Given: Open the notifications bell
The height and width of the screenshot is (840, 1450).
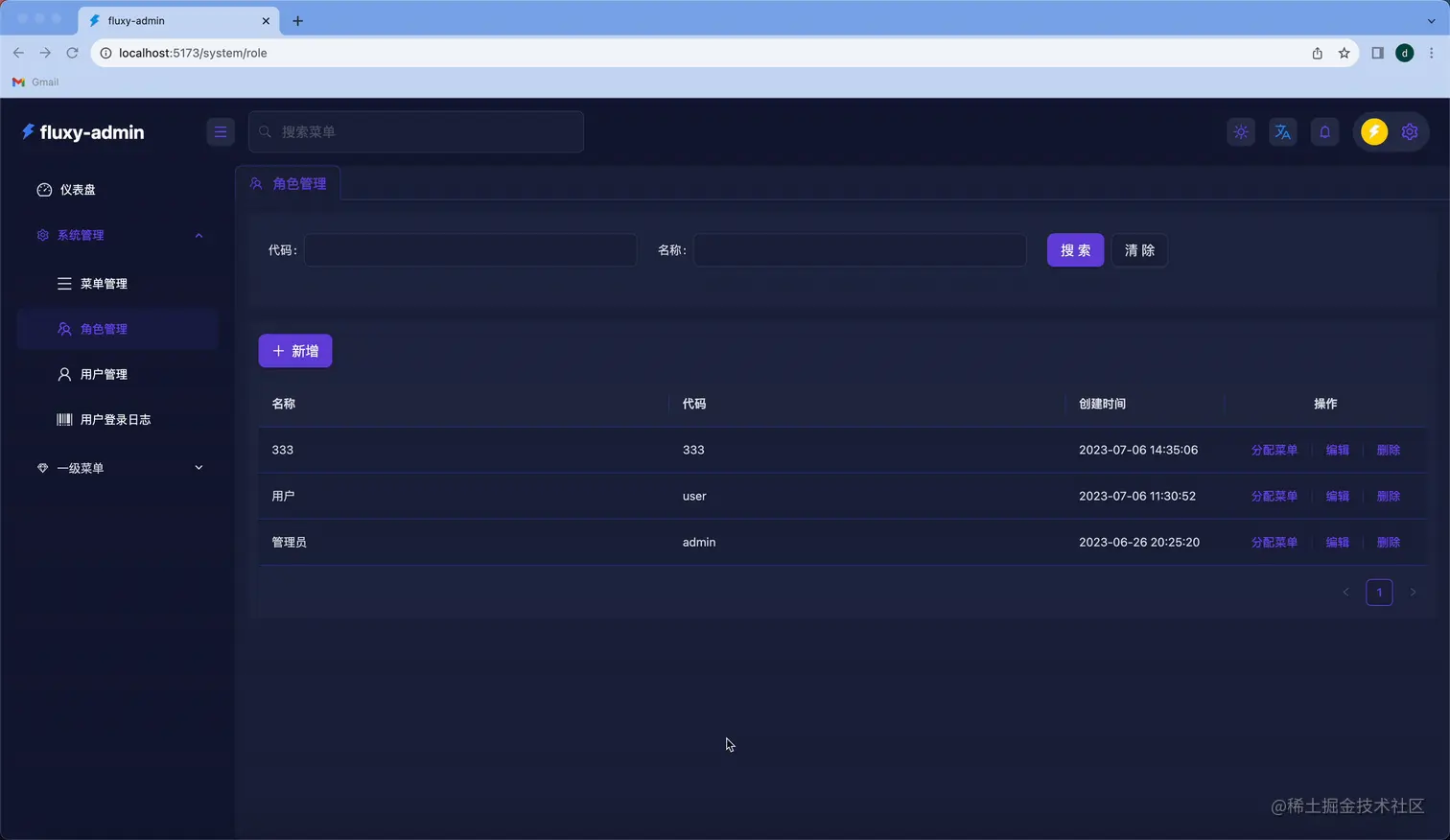Looking at the screenshot, I should (x=1324, y=132).
